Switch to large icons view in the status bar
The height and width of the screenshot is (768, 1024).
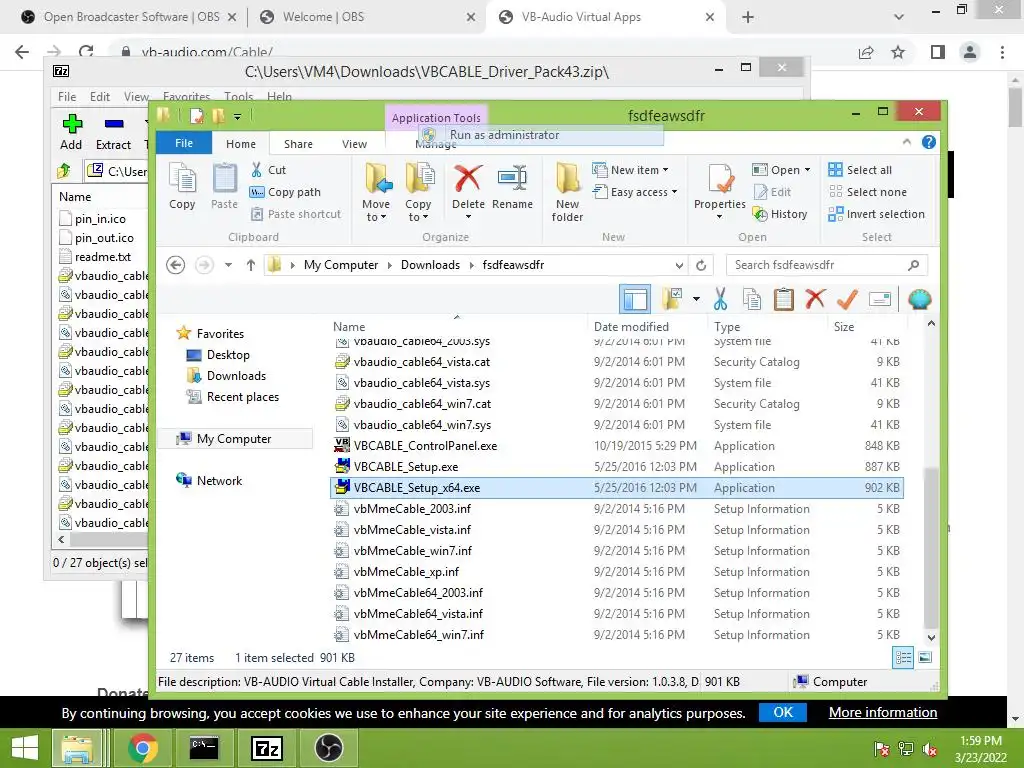point(925,657)
